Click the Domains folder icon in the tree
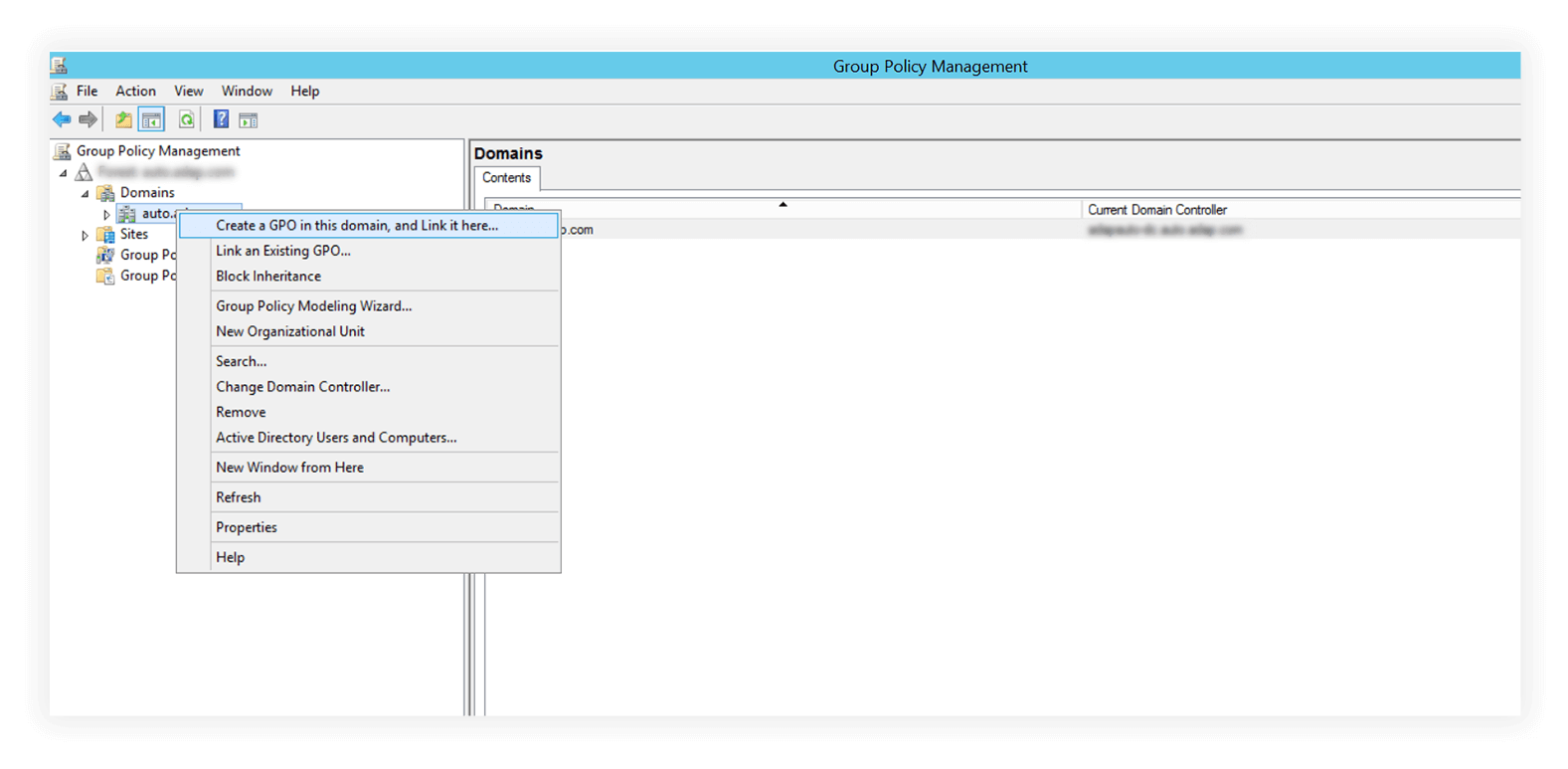The width and height of the screenshot is (1568, 769). click(105, 193)
